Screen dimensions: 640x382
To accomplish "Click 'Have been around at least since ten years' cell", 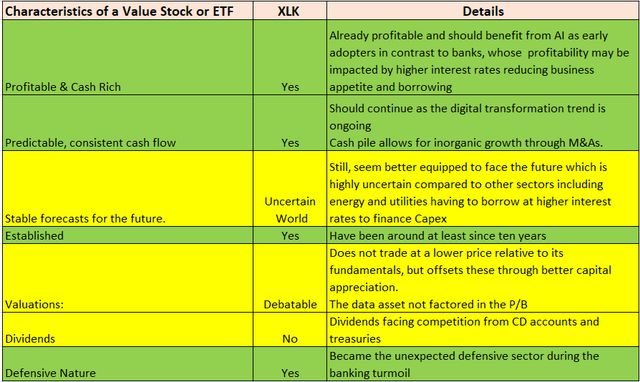I will [x=483, y=235].
